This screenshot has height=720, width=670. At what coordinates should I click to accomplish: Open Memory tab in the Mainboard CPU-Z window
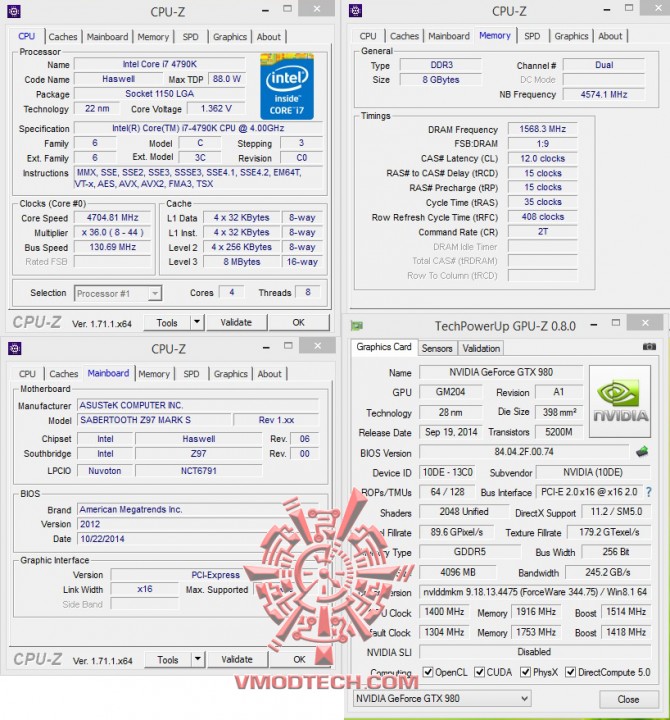pyautogui.click(x=154, y=374)
